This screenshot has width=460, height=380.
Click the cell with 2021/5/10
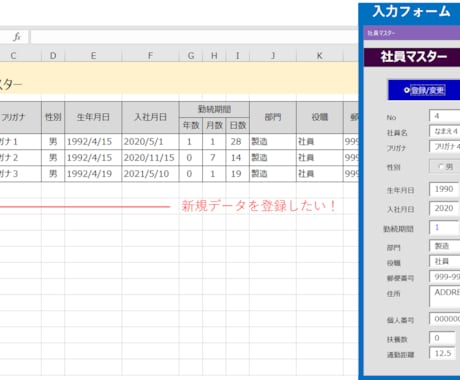pos(150,174)
